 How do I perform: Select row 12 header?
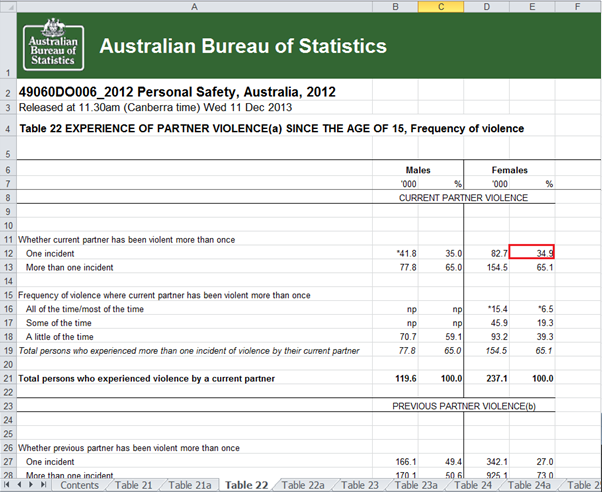coord(8,253)
